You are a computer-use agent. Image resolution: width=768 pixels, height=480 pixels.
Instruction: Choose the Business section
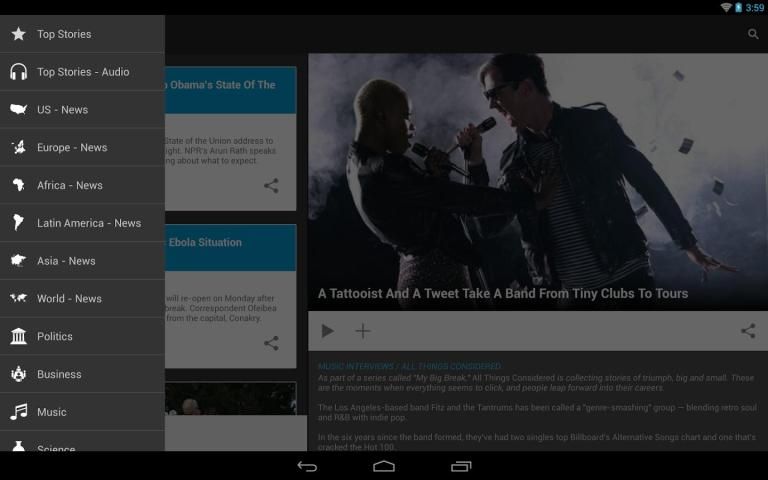[59, 374]
